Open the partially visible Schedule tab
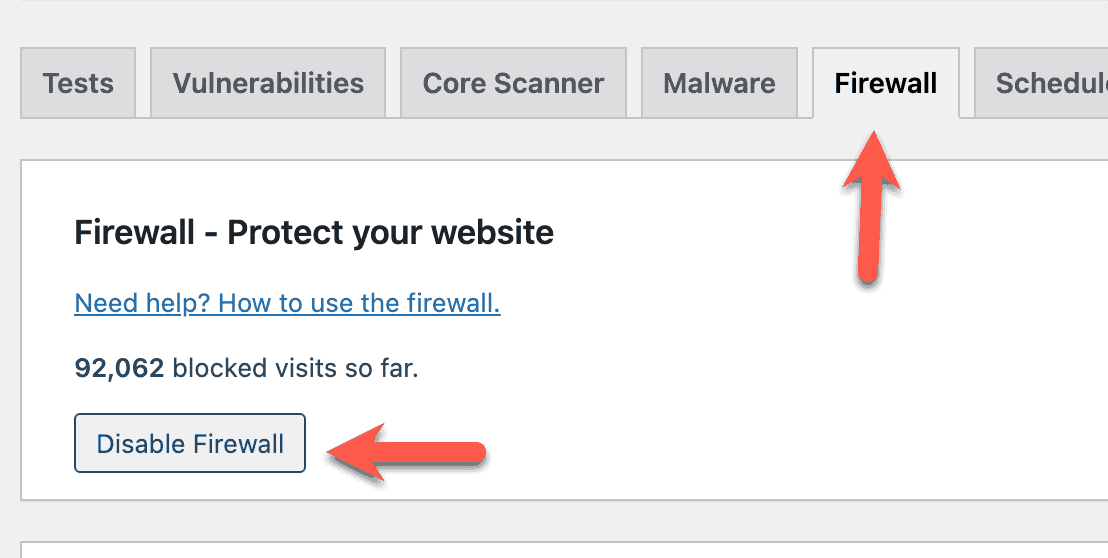Image resolution: width=1108 pixels, height=558 pixels. point(1042,83)
